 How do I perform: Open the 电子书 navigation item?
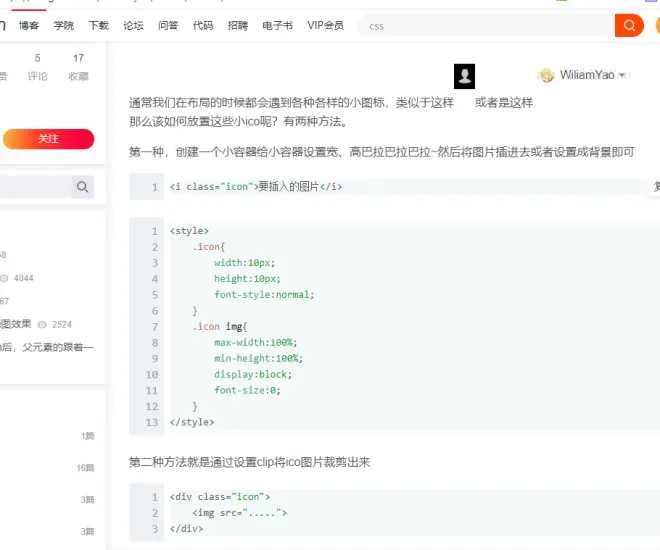tap(277, 25)
